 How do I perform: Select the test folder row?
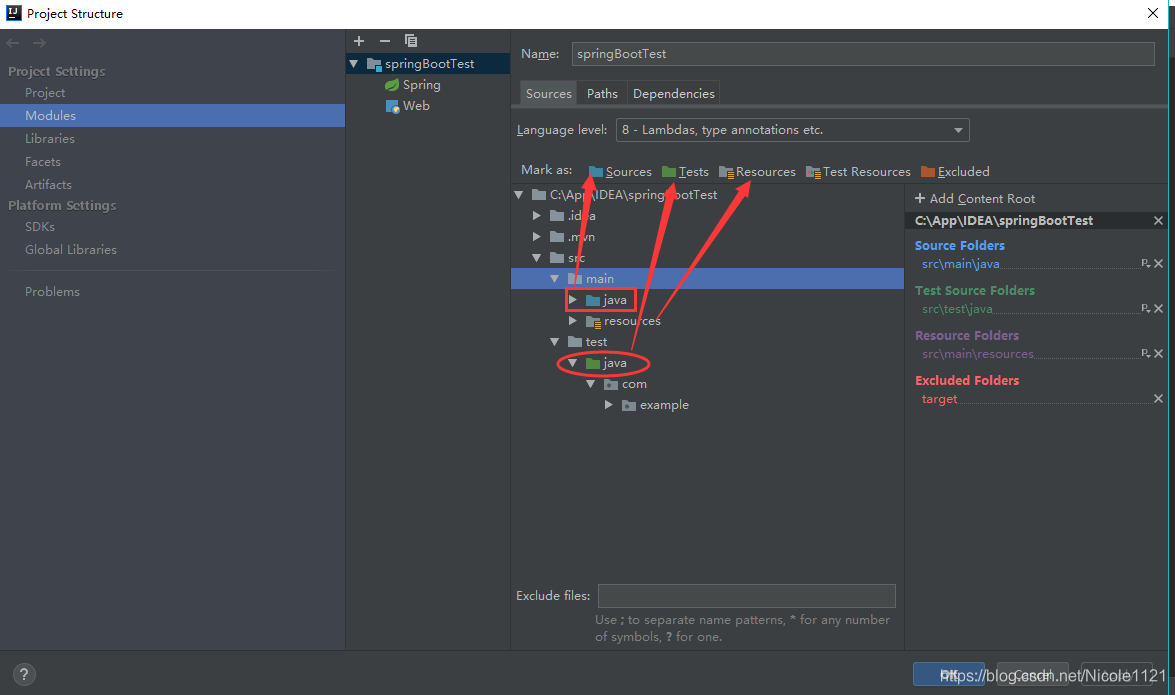[x=707, y=342]
